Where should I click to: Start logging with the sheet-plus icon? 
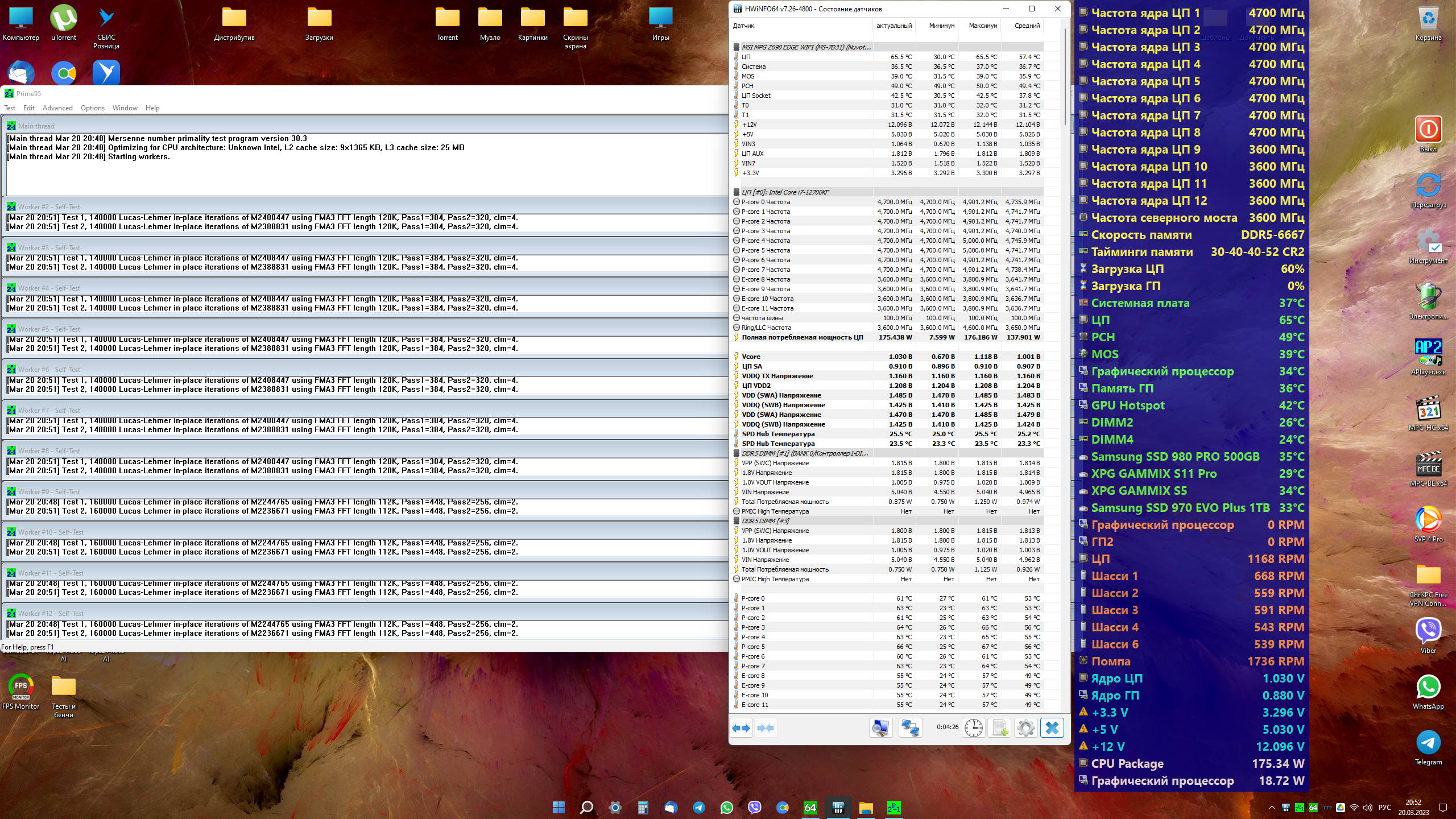(1000, 728)
